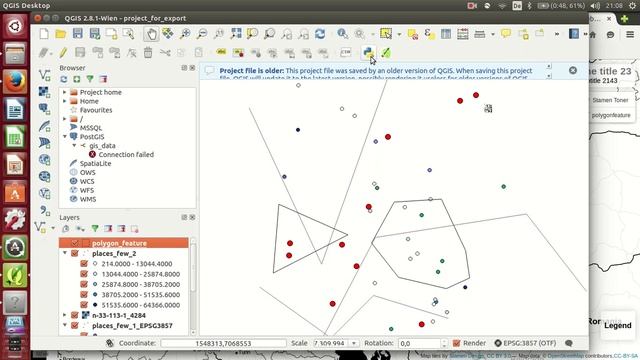Refresh the map canvas
Screen dimensions: 640x360
pyautogui.click(x=320, y=34)
